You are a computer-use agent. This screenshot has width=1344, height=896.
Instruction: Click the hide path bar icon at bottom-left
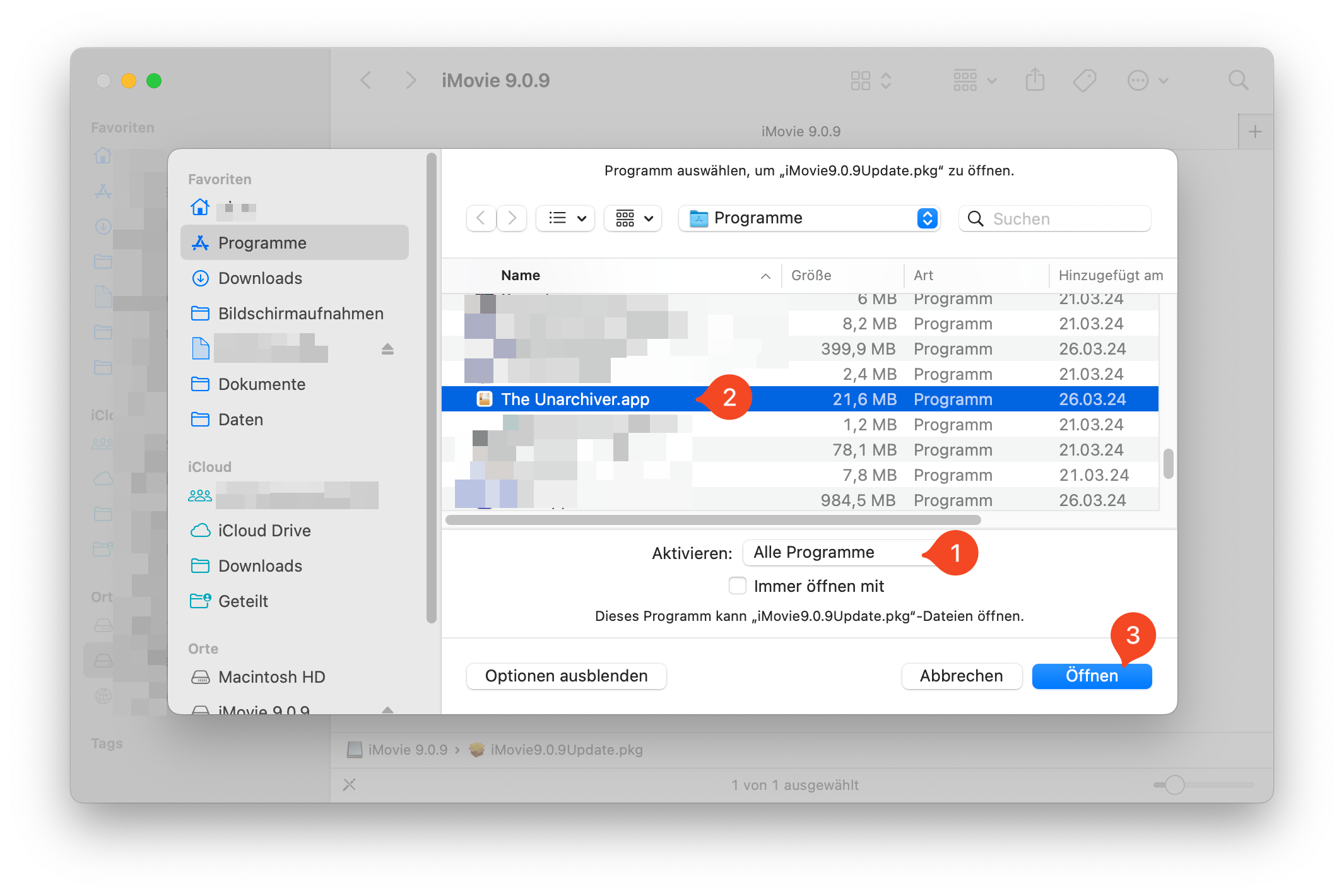[350, 784]
